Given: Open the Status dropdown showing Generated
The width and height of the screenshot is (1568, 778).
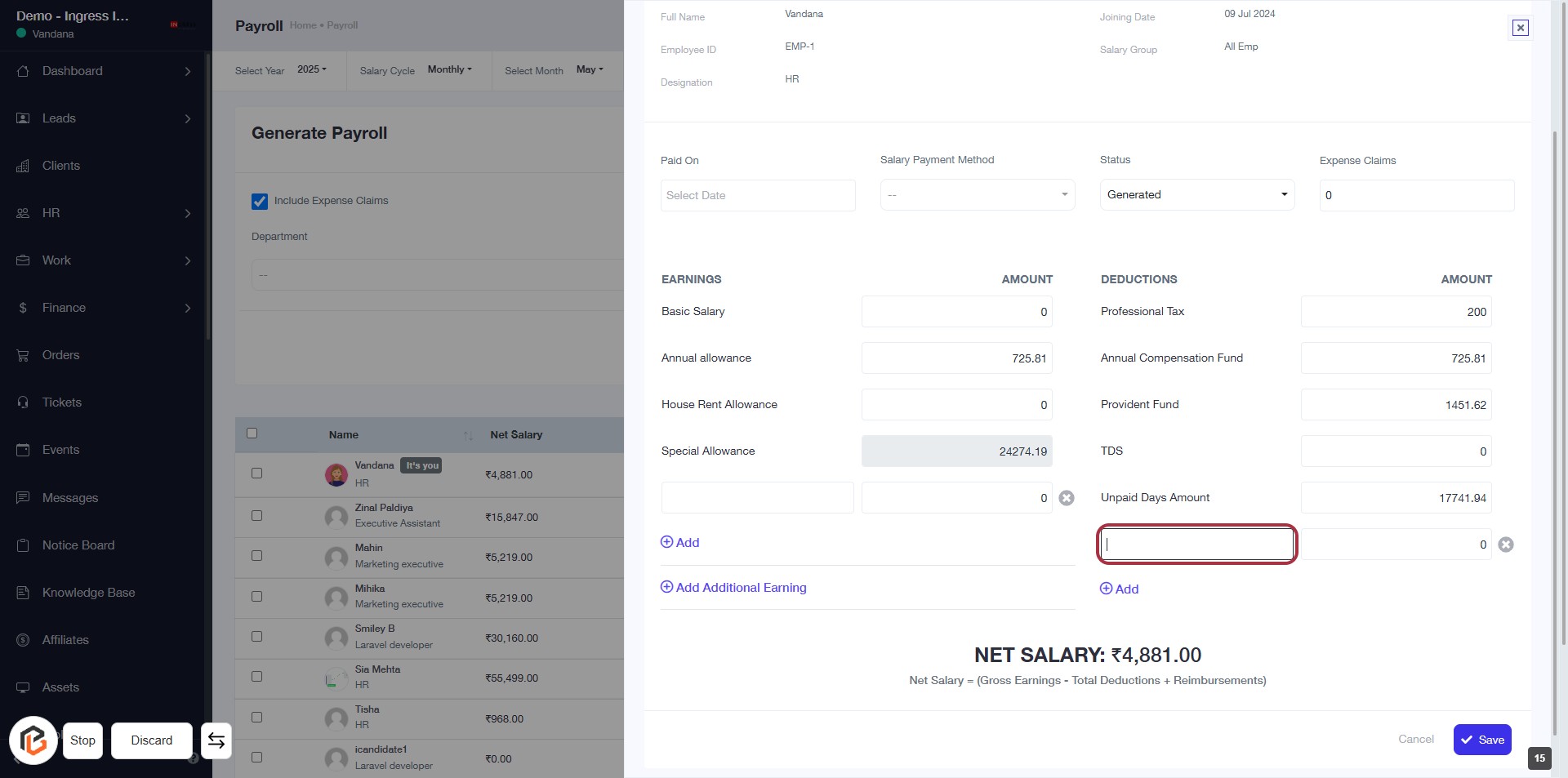Looking at the screenshot, I should click(1196, 195).
